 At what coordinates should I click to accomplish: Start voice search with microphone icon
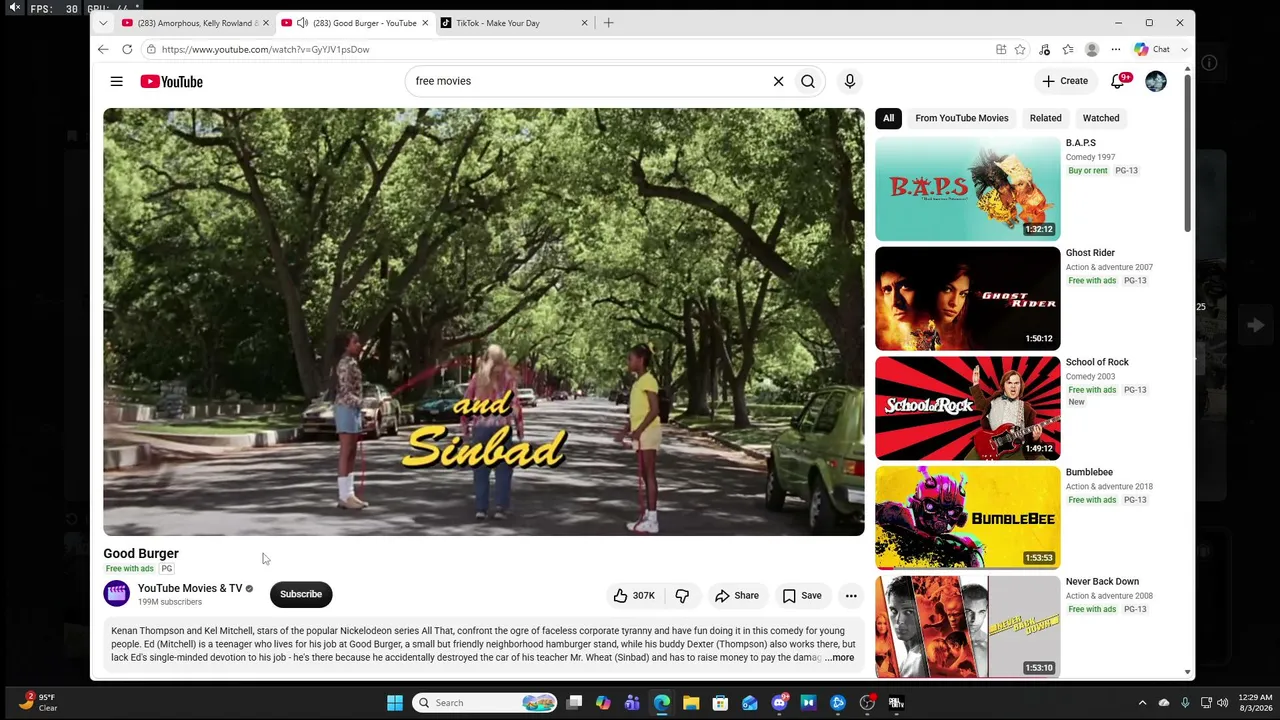[850, 82]
